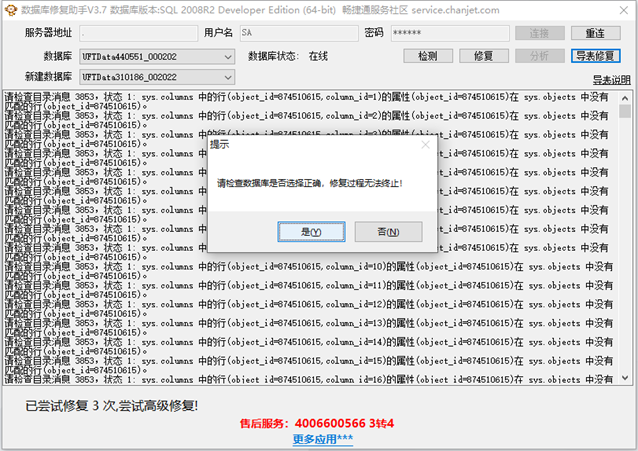Screen dimensions: 638x451
Task: Focus the 密码 password field
Action: (x=450, y=33)
